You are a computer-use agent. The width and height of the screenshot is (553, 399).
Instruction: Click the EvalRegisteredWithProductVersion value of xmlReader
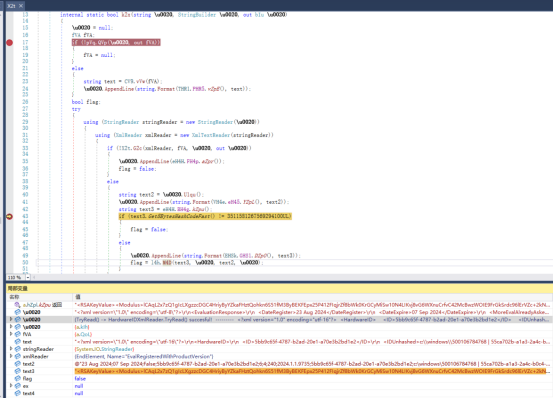pos(144,357)
